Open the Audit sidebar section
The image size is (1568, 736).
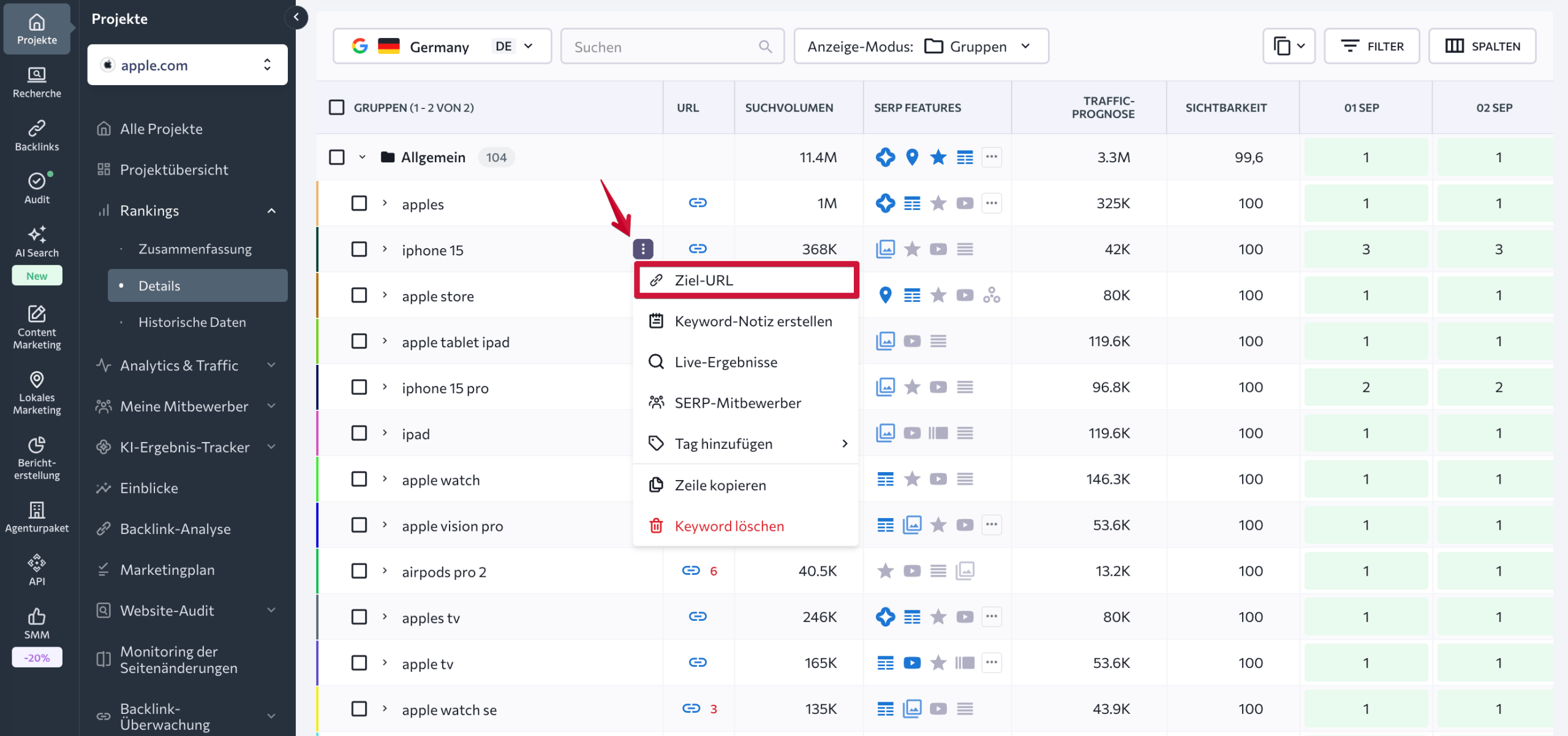(37, 189)
